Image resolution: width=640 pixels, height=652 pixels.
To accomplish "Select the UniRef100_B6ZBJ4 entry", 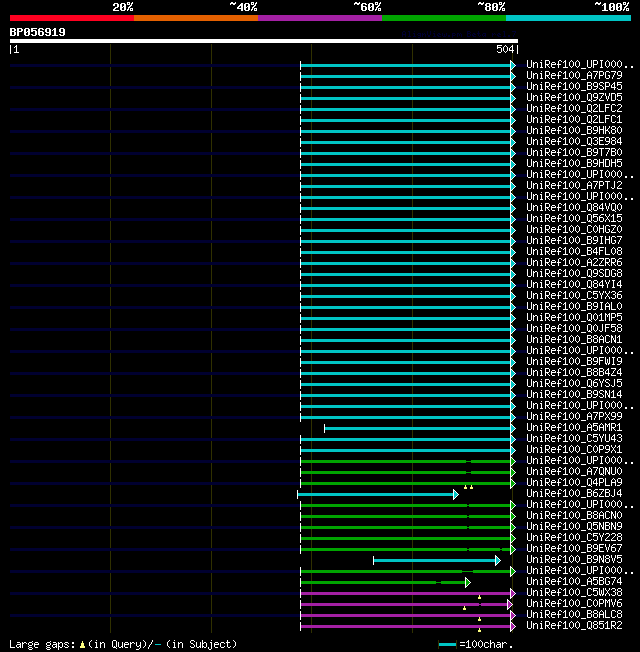I will click(574, 494).
